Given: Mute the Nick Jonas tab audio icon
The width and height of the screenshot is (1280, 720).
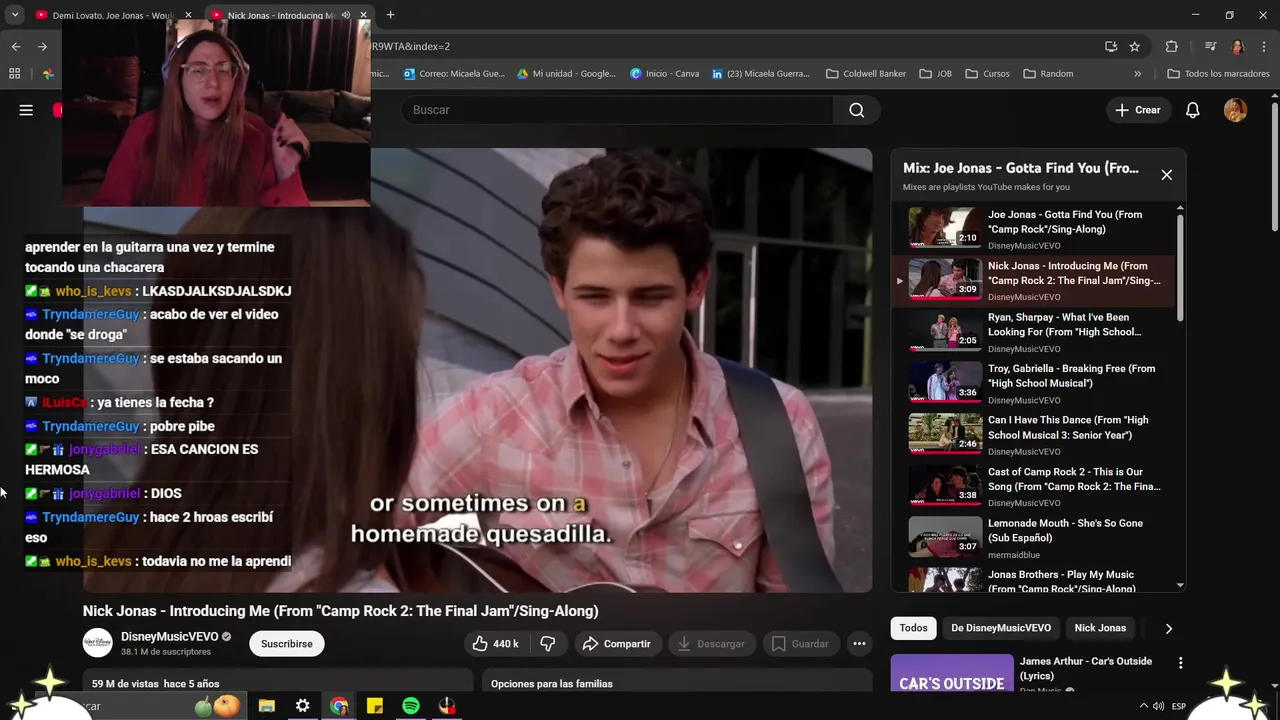Looking at the screenshot, I should click(345, 15).
